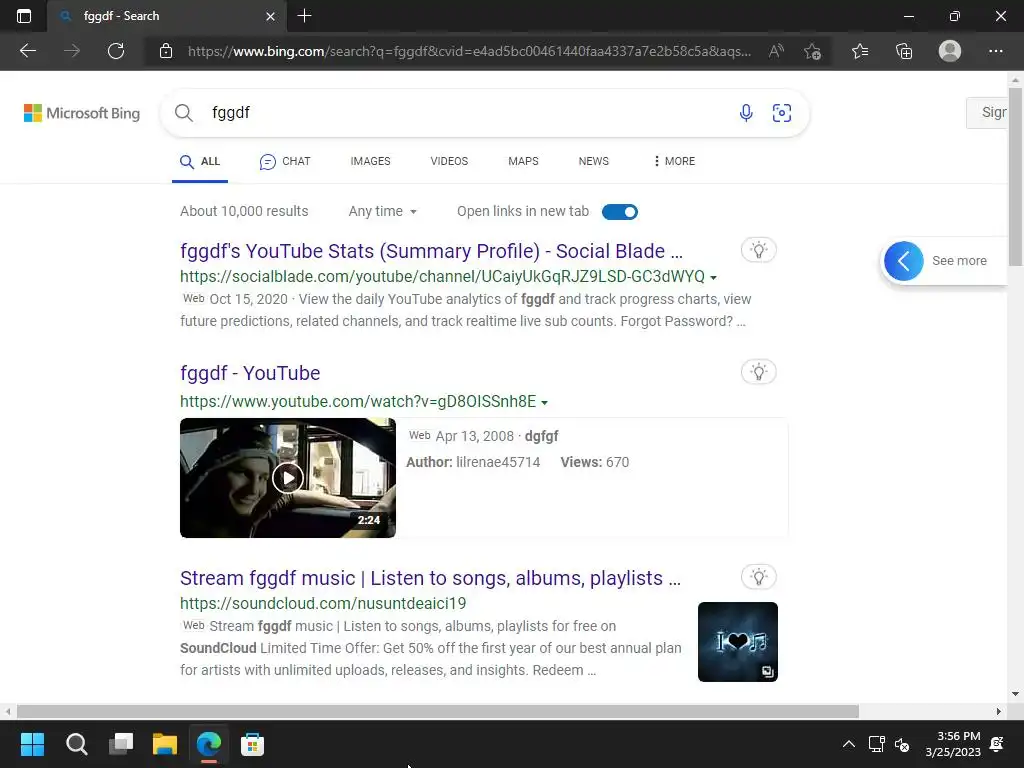Open Task View on the taskbar
Screen dimensions: 1024x768
click(x=121, y=744)
